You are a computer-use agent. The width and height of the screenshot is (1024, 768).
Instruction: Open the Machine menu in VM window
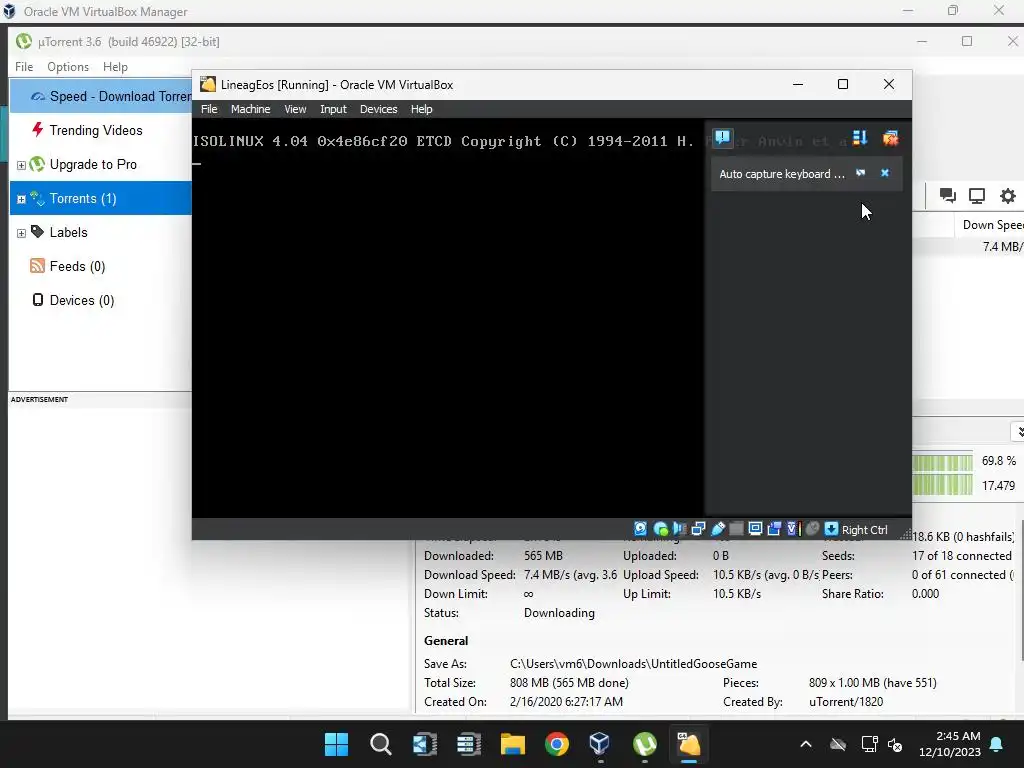click(250, 109)
